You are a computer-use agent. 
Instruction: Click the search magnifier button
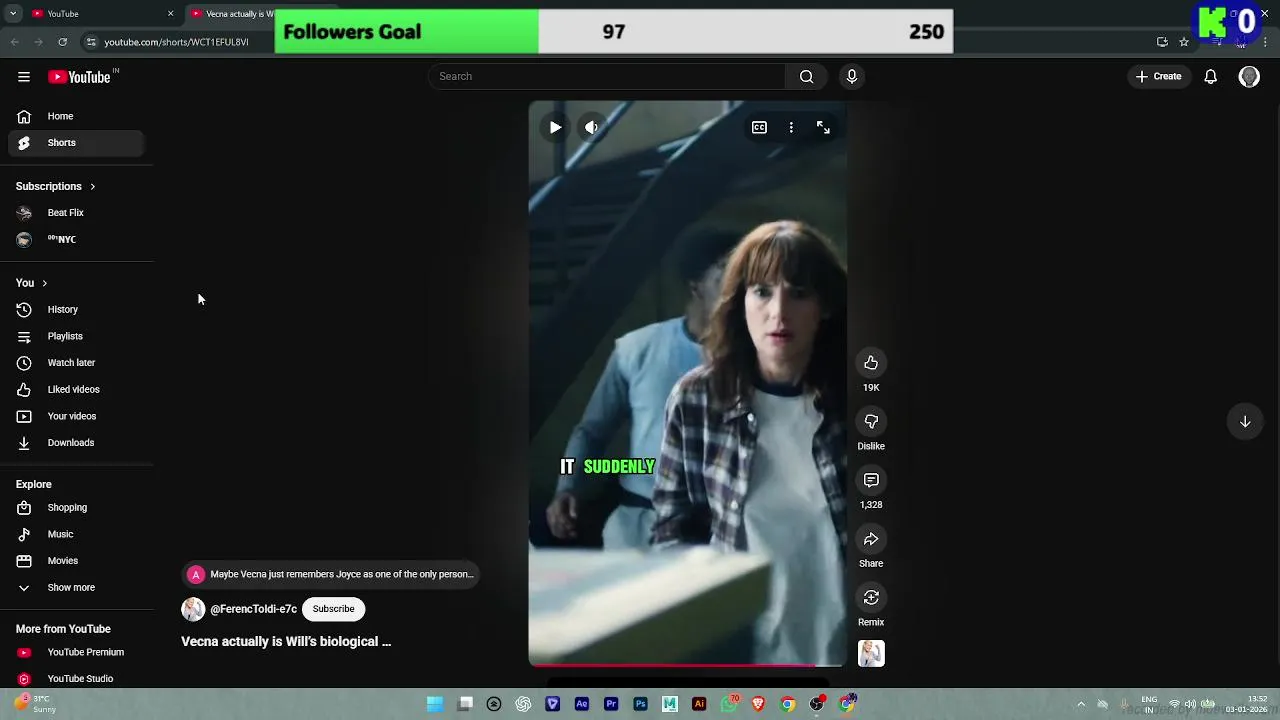coord(806,76)
